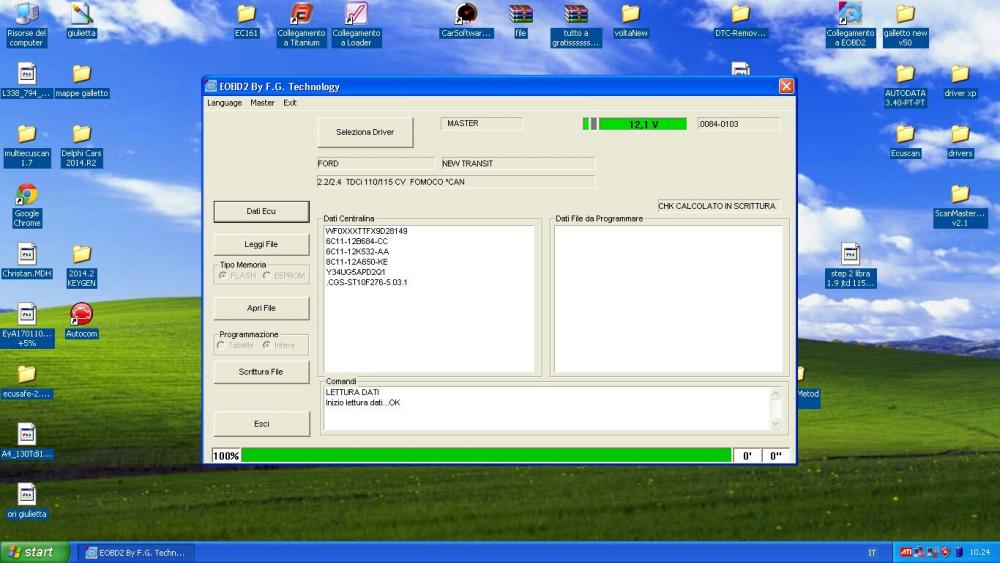1000x563 pixels.
Task: Open the ecusafe-2 folder
Action: [x=26, y=381]
